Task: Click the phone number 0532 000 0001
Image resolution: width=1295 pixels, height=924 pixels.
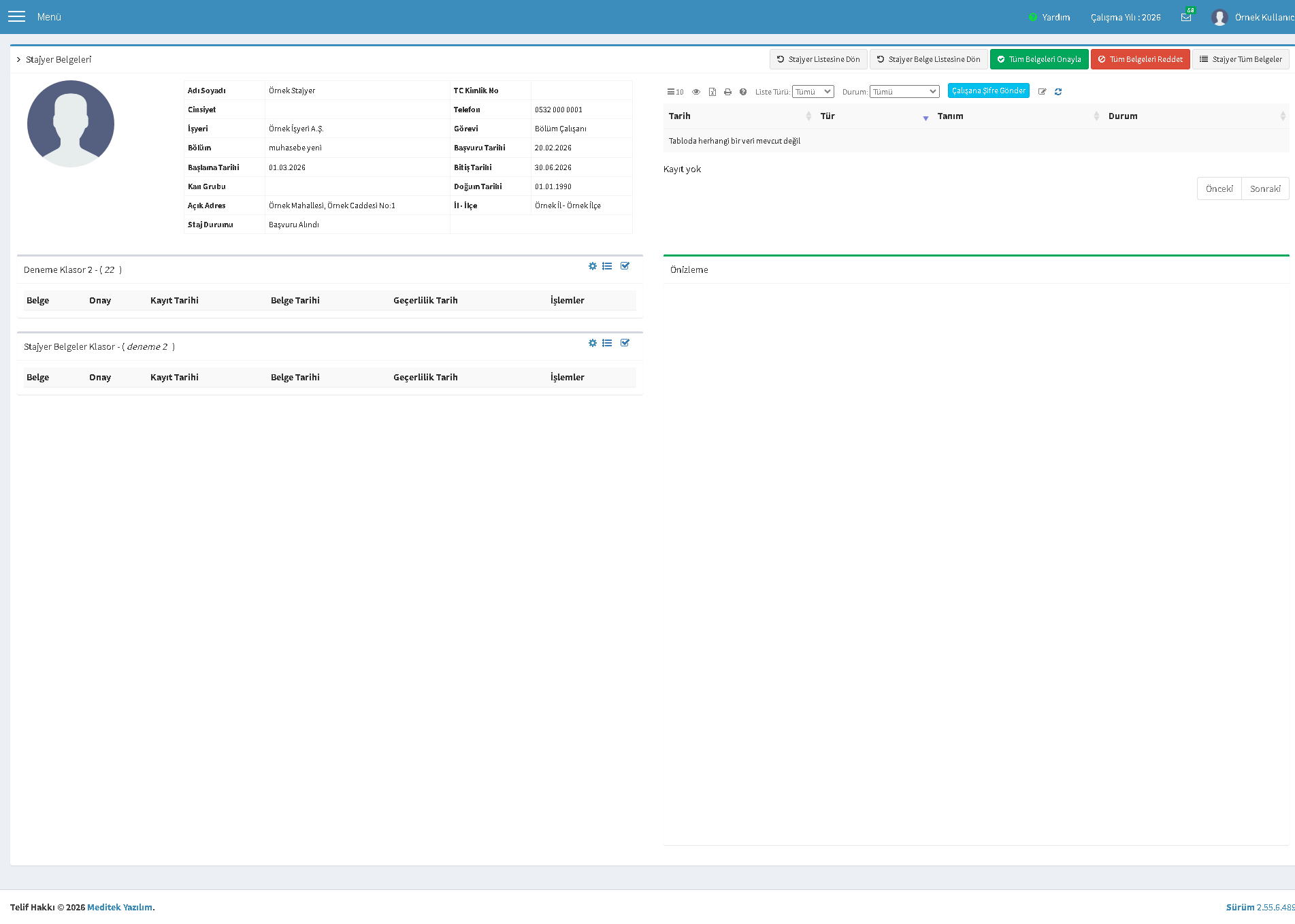Action: coord(559,110)
